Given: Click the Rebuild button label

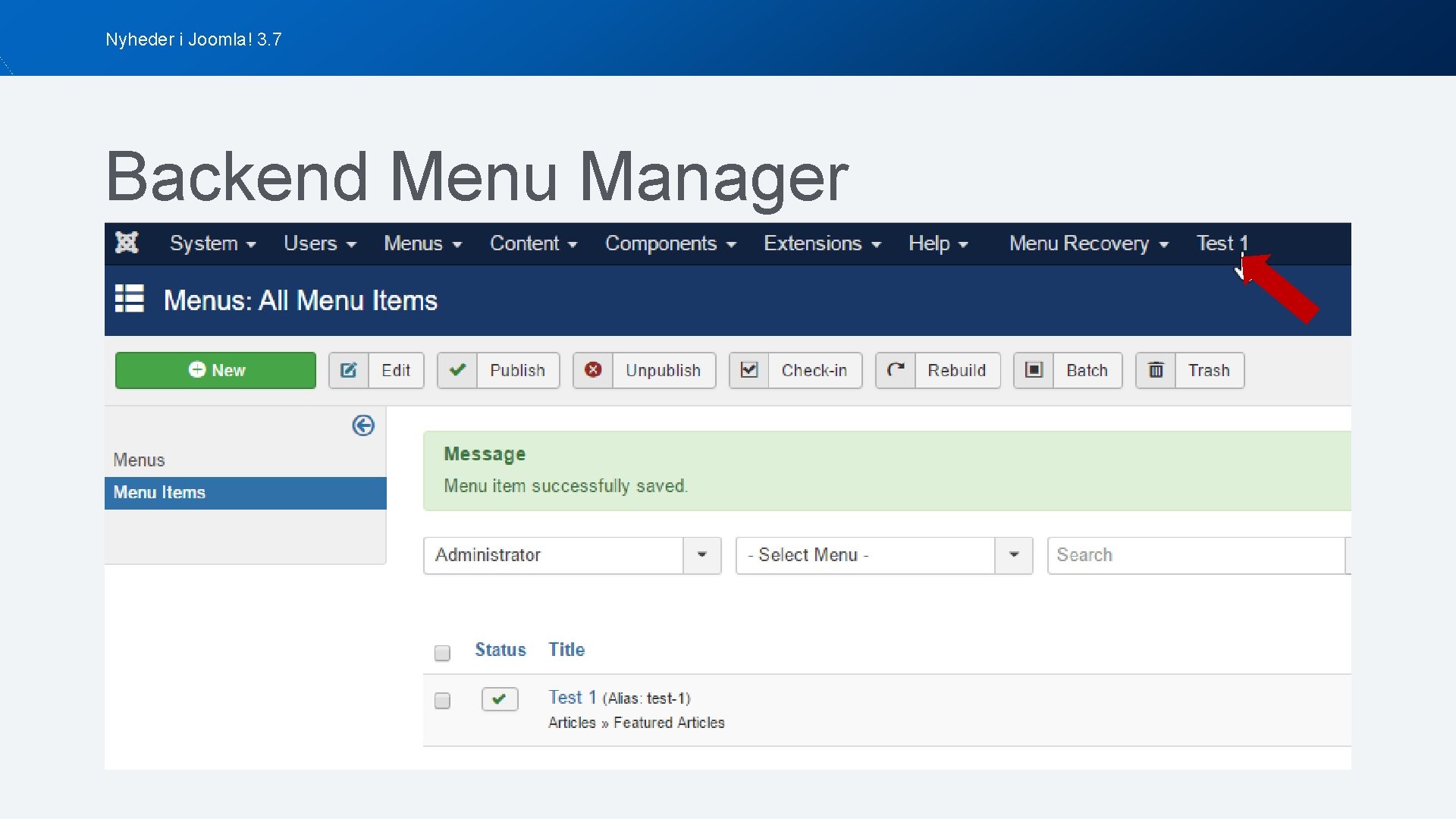Looking at the screenshot, I should [956, 370].
